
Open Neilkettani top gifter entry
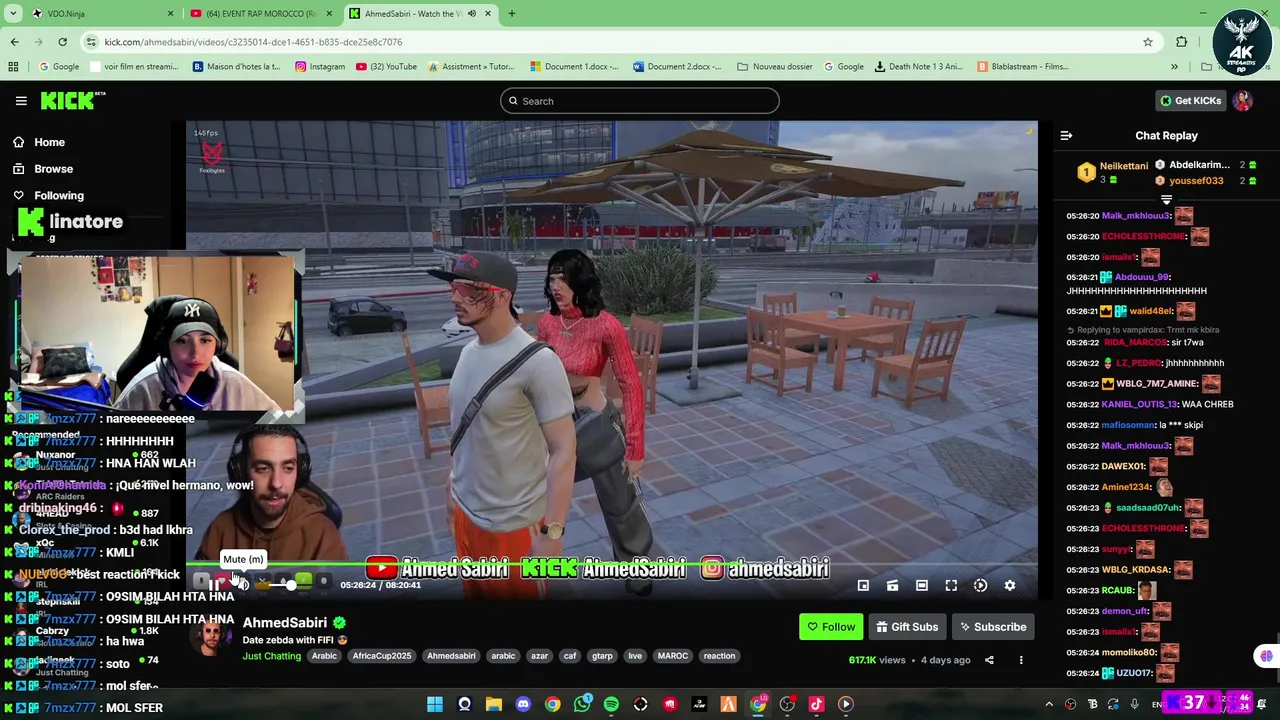tap(1112, 173)
